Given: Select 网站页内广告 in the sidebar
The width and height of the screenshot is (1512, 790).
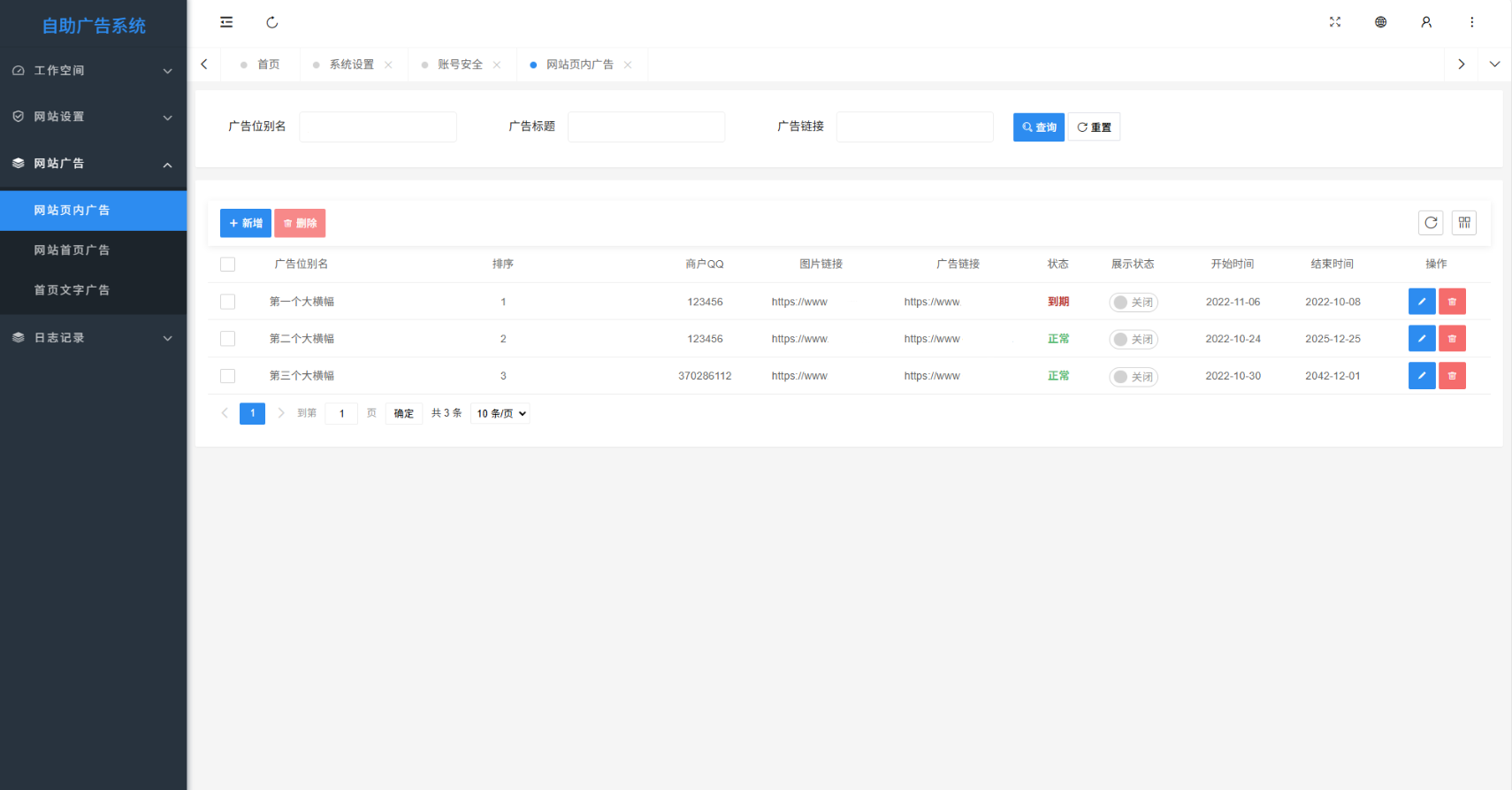Looking at the screenshot, I should pyautogui.click(x=93, y=211).
